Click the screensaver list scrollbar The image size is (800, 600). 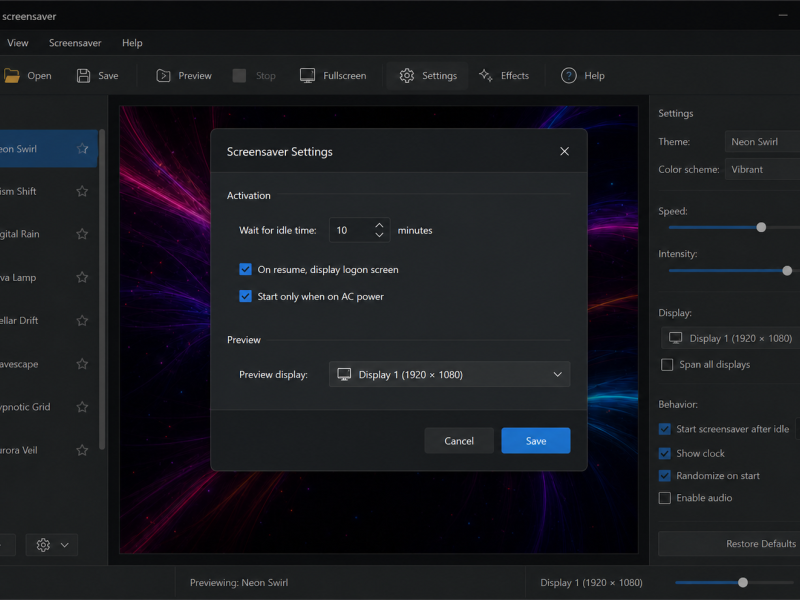pyautogui.click(x=102, y=290)
